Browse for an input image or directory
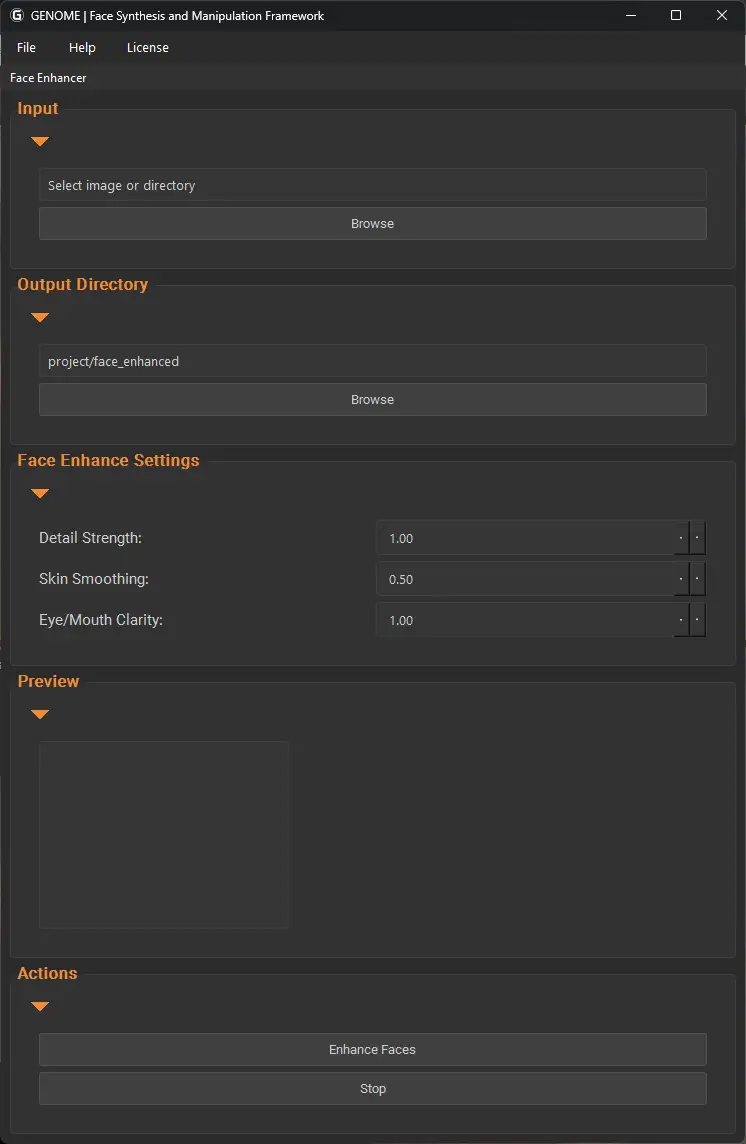746x1144 pixels. (x=372, y=223)
